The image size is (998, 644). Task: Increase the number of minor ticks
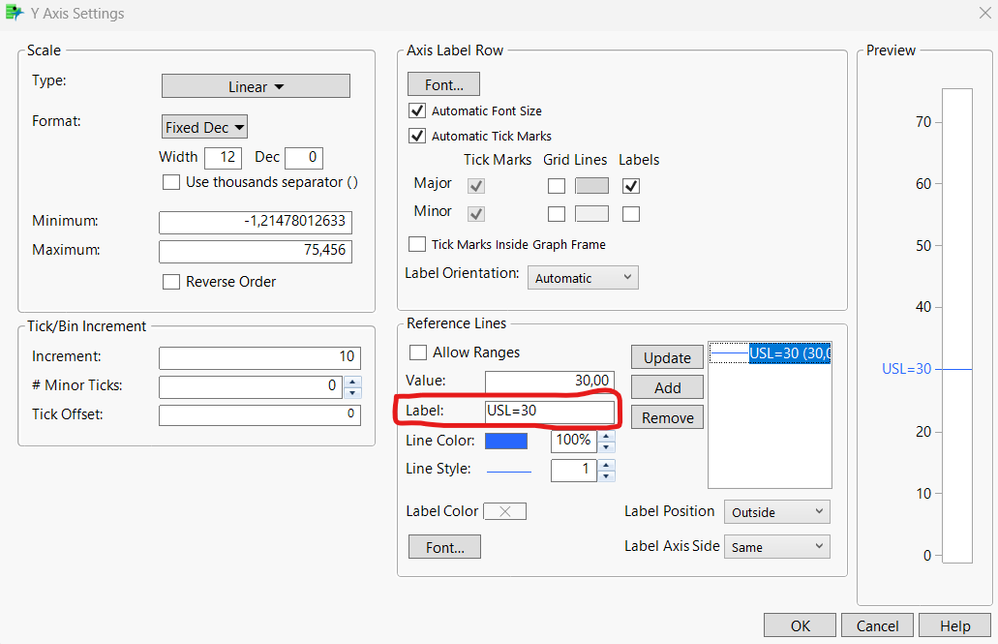[x=353, y=381]
